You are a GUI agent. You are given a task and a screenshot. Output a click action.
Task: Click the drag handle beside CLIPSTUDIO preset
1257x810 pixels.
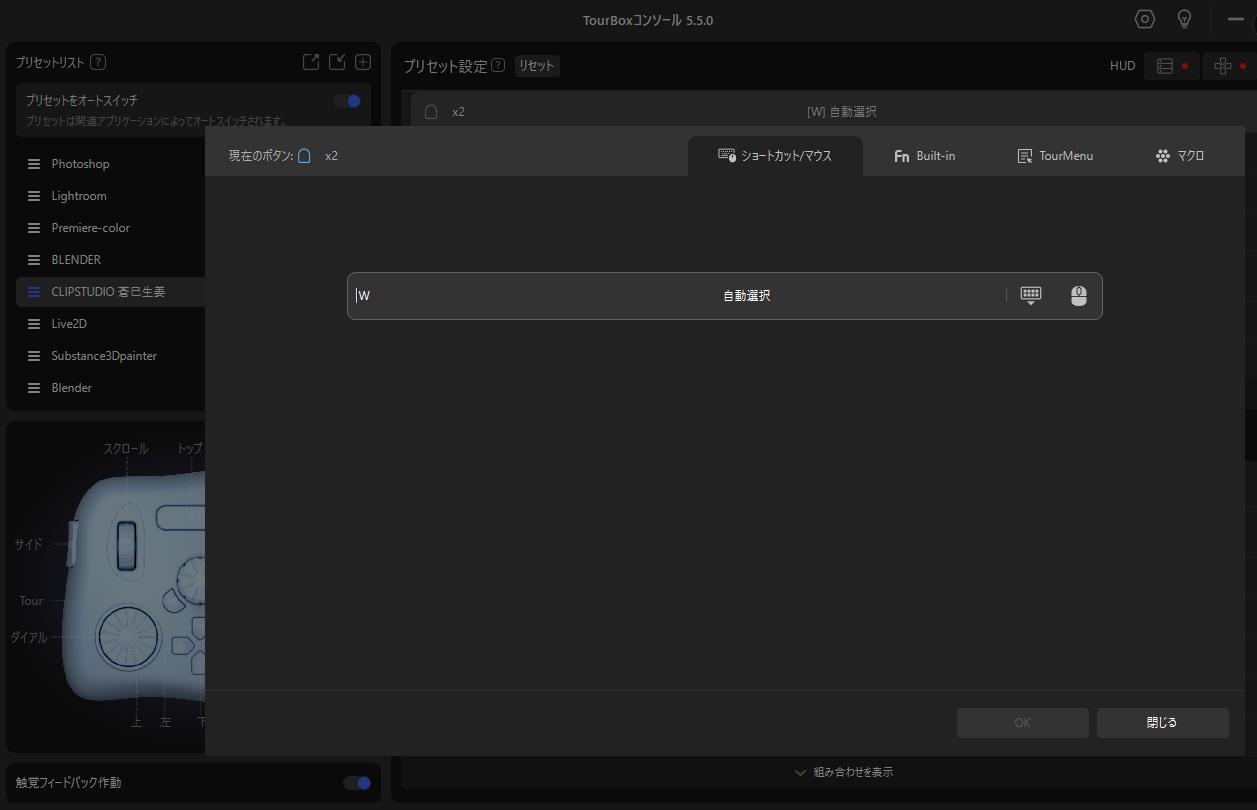click(x=34, y=292)
